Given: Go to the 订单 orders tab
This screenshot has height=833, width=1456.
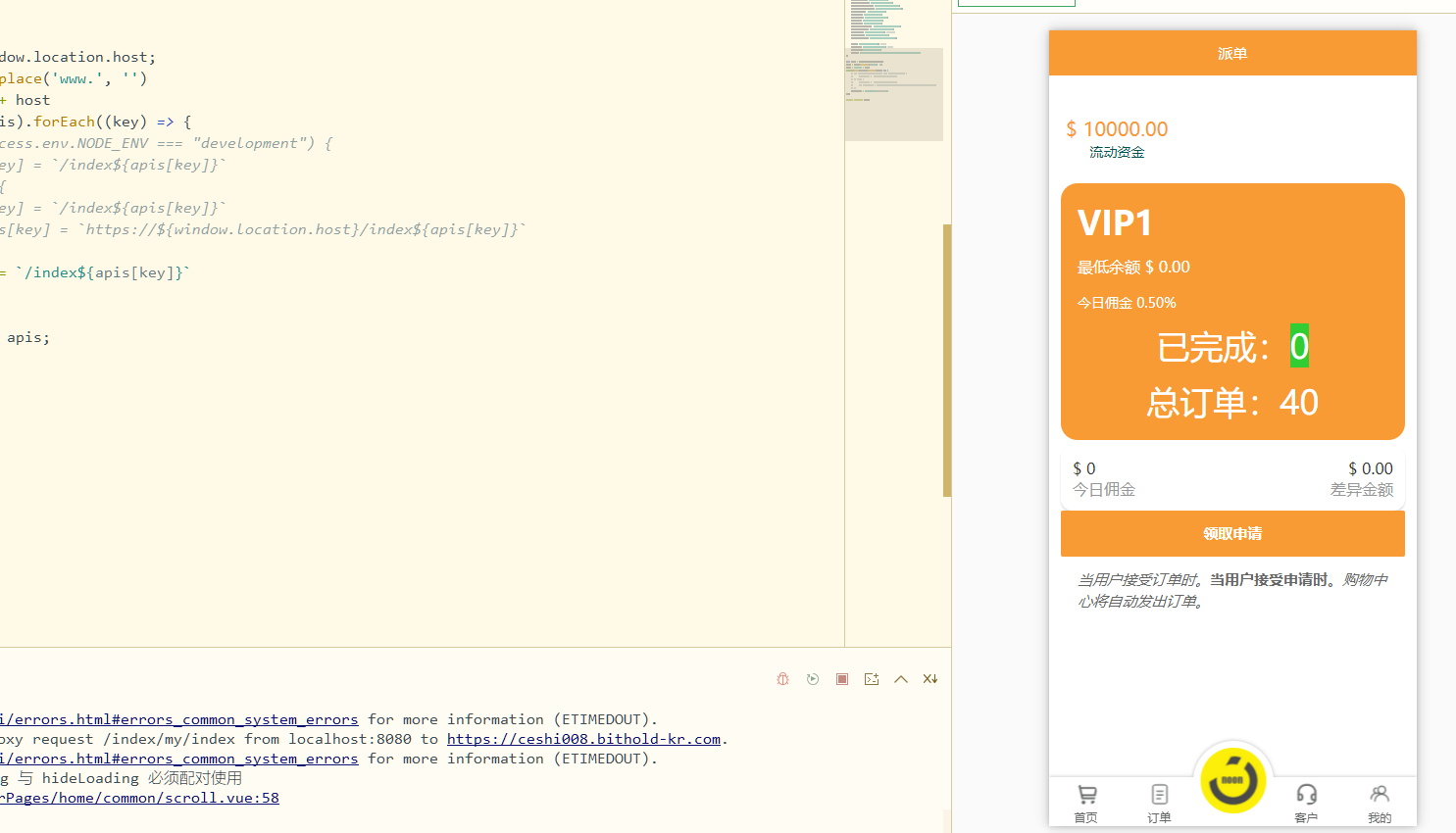Looking at the screenshot, I should click(1159, 803).
